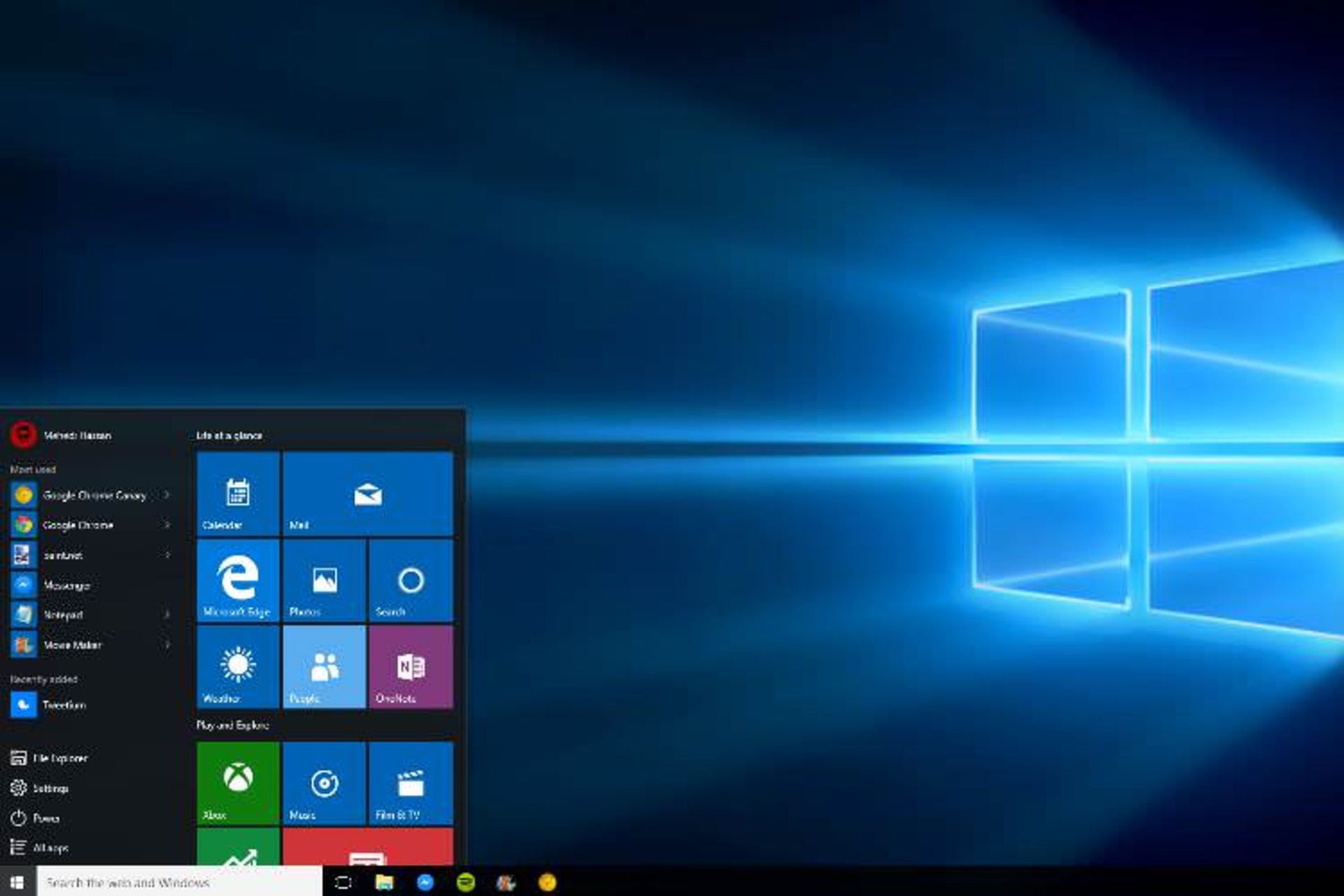Click the Search the web and Windows box
Image resolution: width=1344 pixels, height=896 pixels.
[x=179, y=882]
